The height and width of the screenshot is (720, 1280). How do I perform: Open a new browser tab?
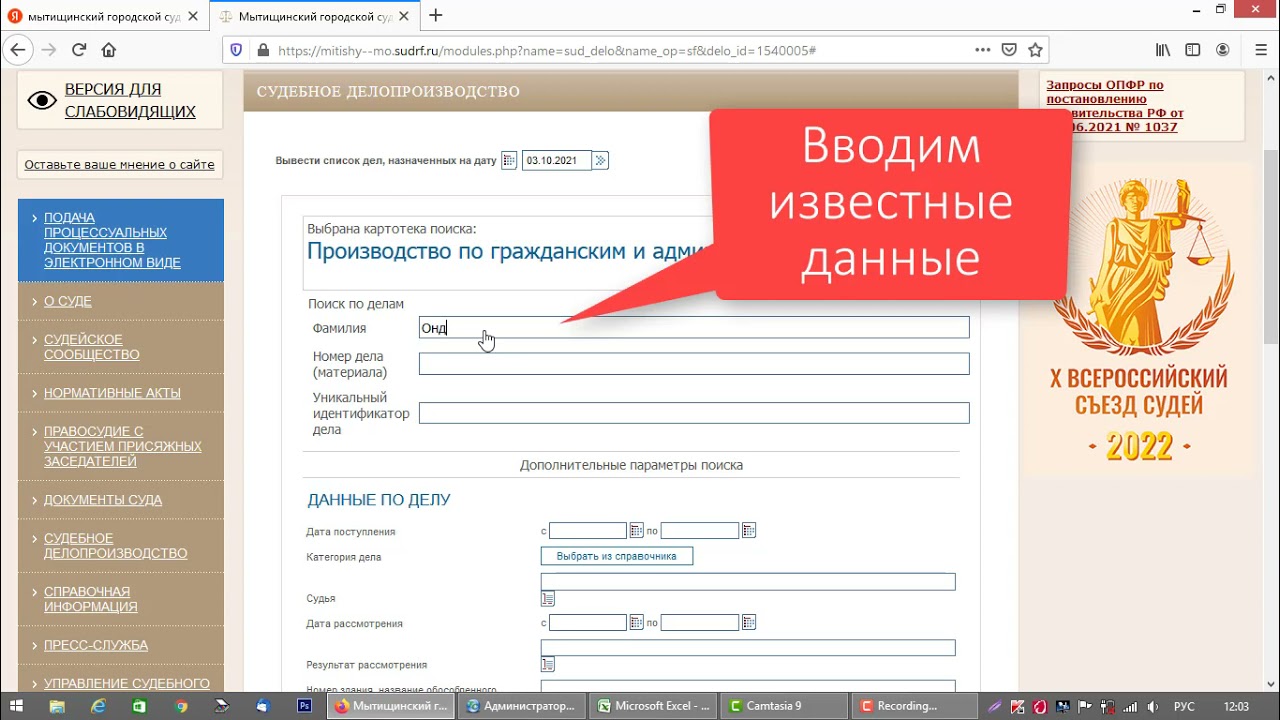click(x=436, y=16)
